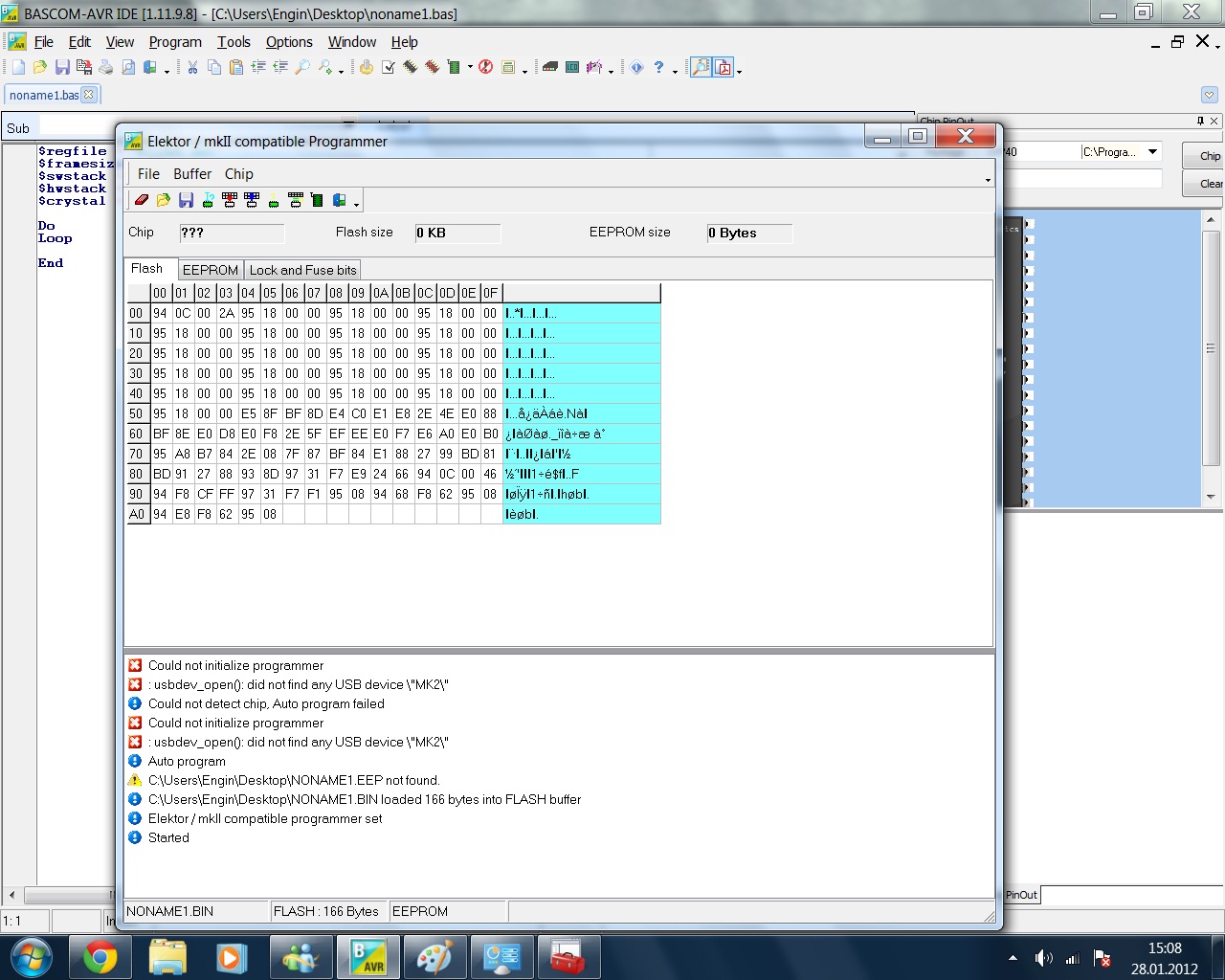The image size is (1225, 980).
Task: Select the 'Could not detect chip' log line
Action: pos(266,703)
